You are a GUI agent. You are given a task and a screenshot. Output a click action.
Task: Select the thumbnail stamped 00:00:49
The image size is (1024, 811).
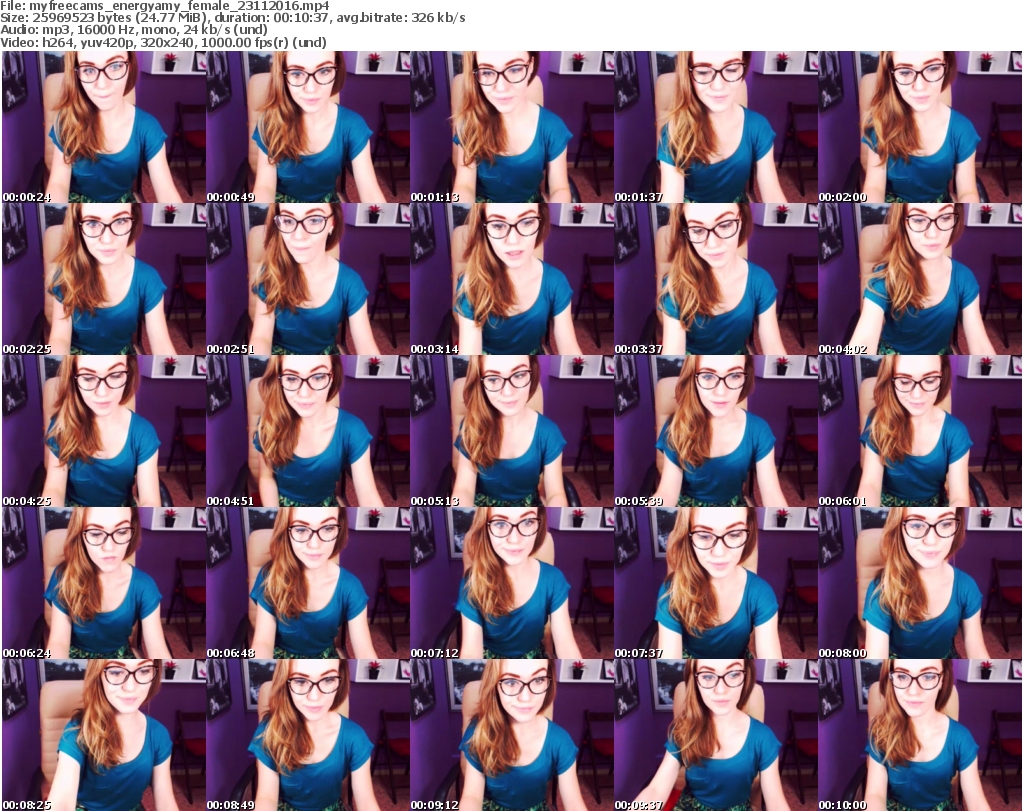click(x=308, y=127)
